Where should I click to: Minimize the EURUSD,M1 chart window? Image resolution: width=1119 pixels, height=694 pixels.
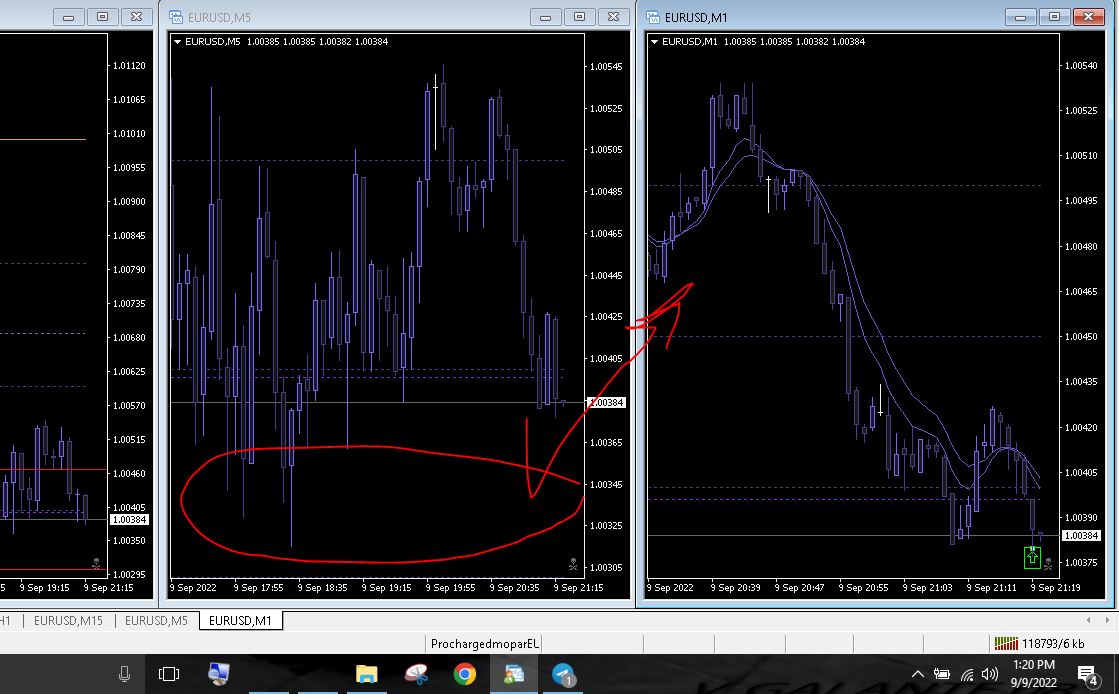(x=1021, y=17)
